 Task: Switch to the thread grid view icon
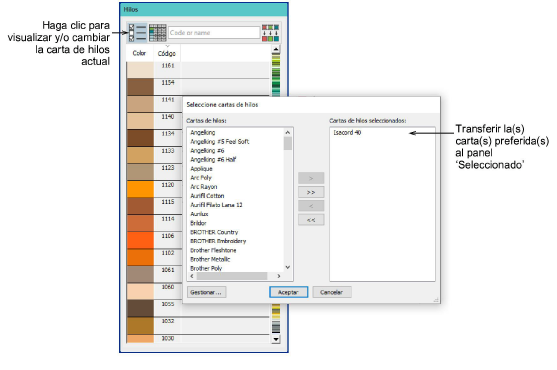click(157, 33)
